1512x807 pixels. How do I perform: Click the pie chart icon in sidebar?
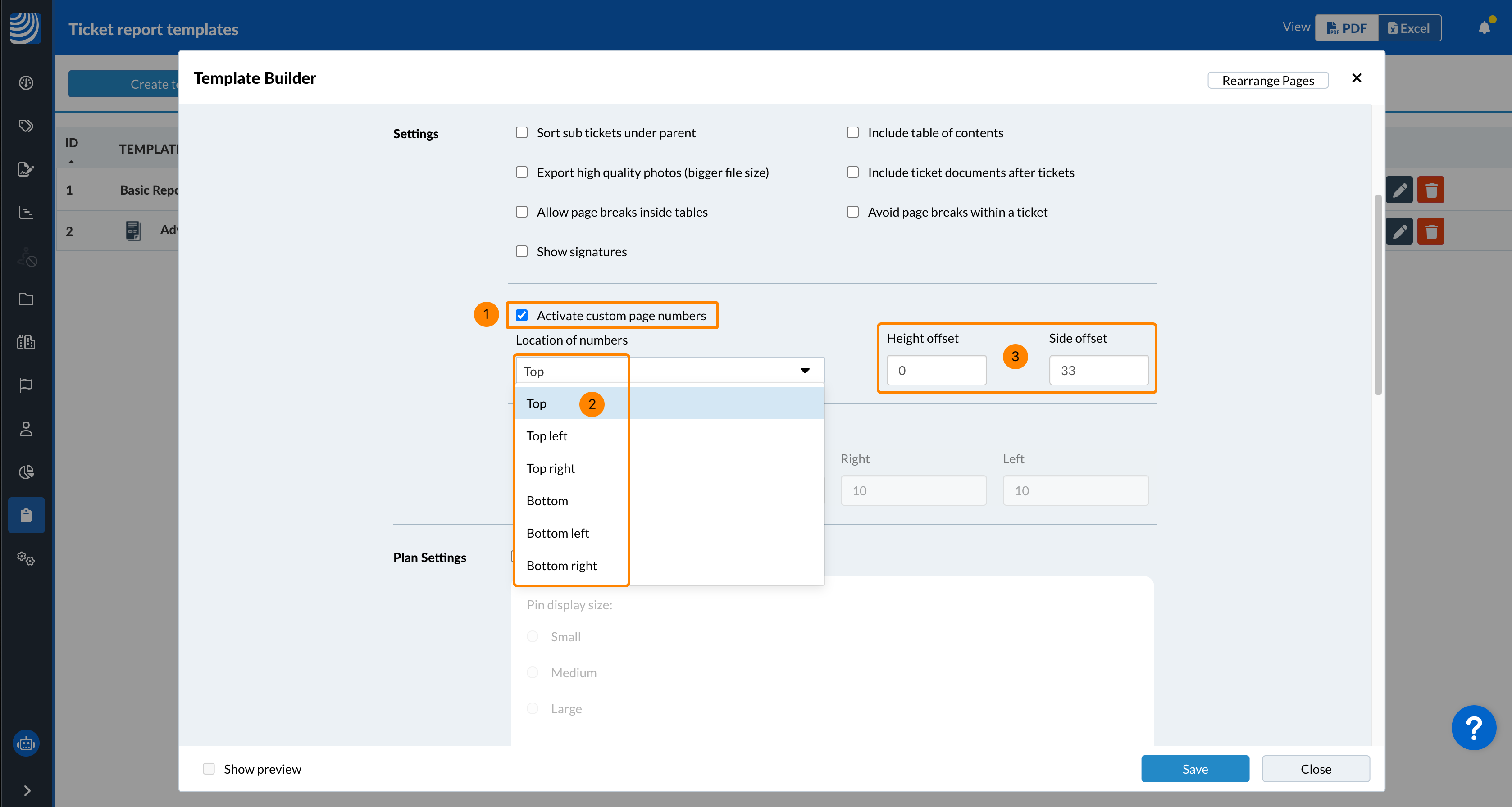pyautogui.click(x=26, y=472)
